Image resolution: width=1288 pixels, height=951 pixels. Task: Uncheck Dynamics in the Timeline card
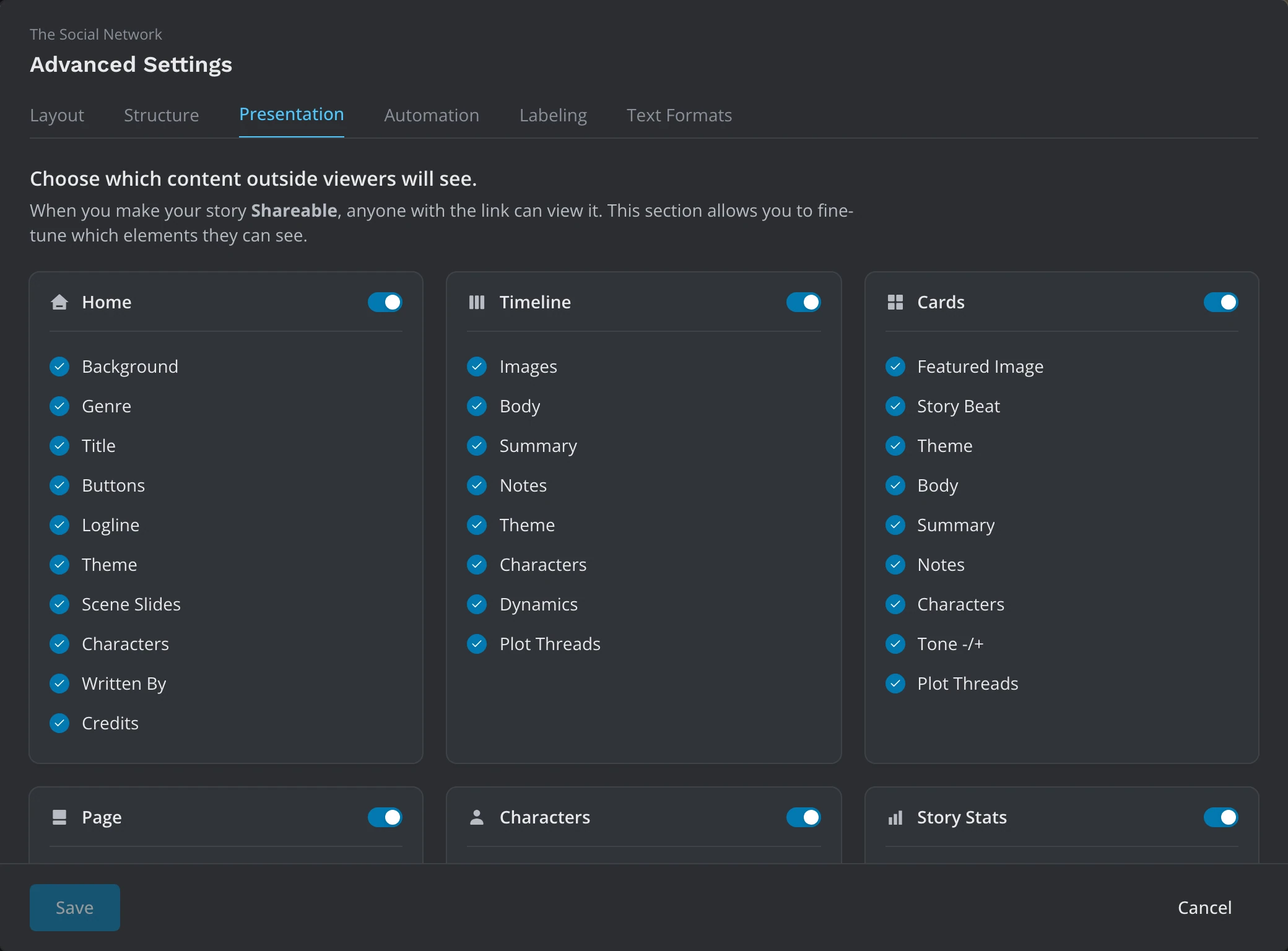click(x=477, y=604)
